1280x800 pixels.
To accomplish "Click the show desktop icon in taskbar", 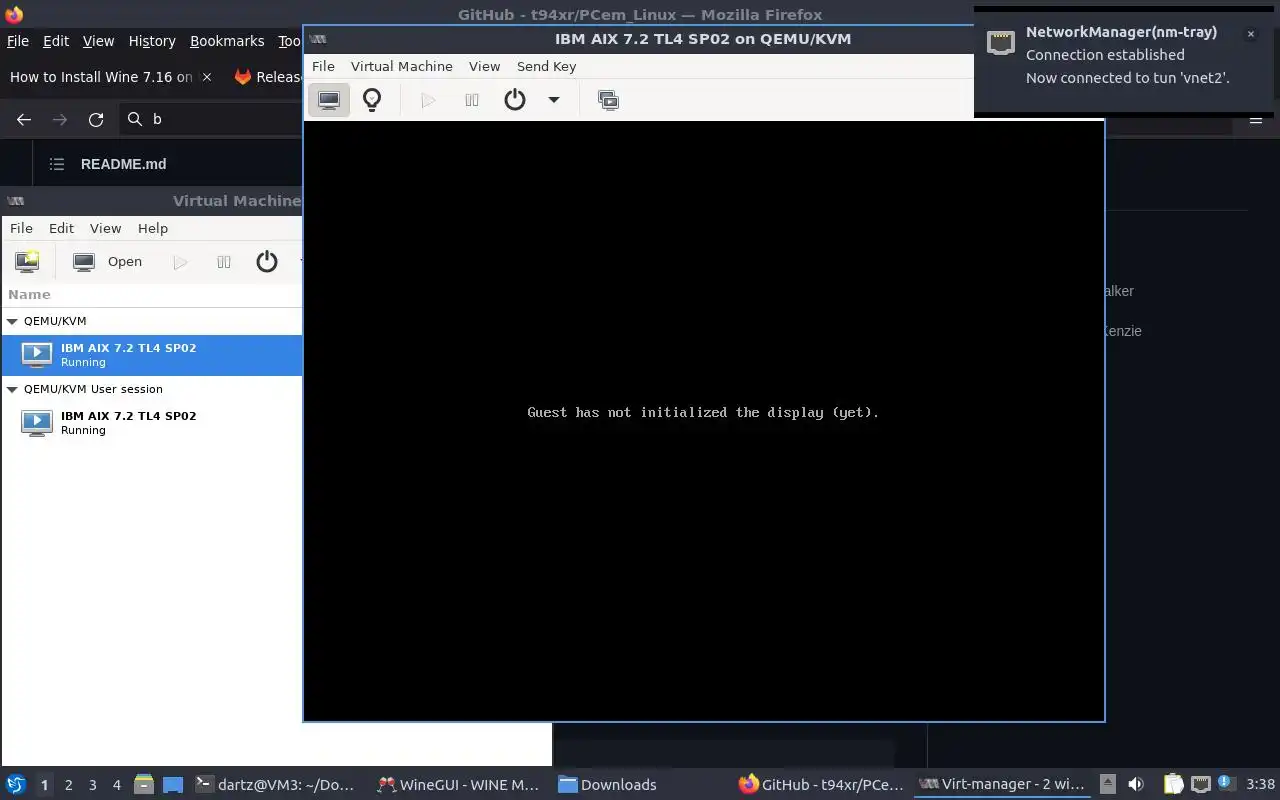I will click(173, 785).
